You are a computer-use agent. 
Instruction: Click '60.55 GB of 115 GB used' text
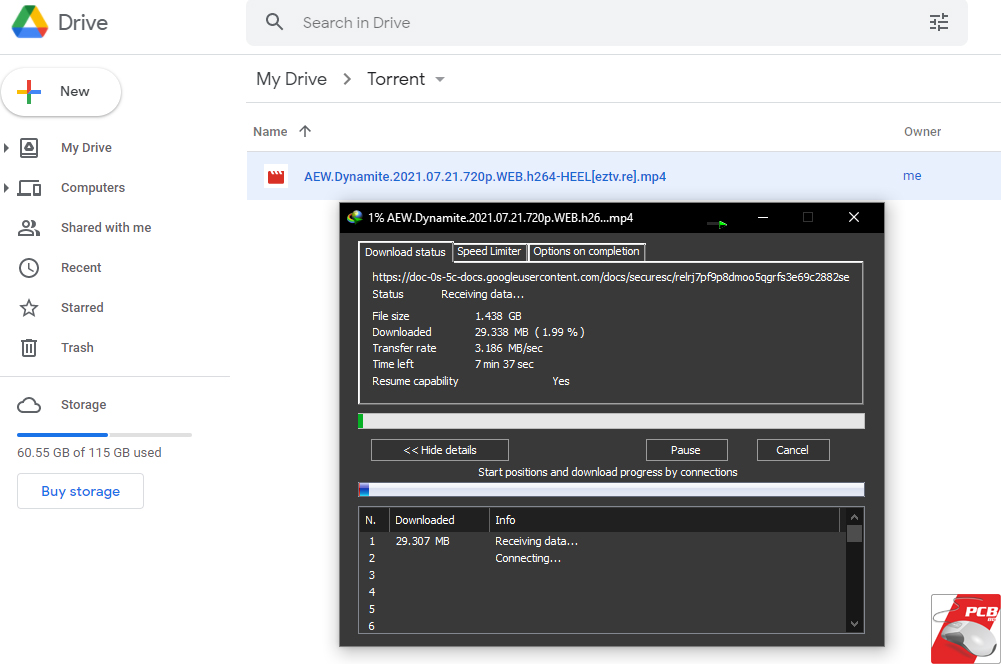[89, 453]
